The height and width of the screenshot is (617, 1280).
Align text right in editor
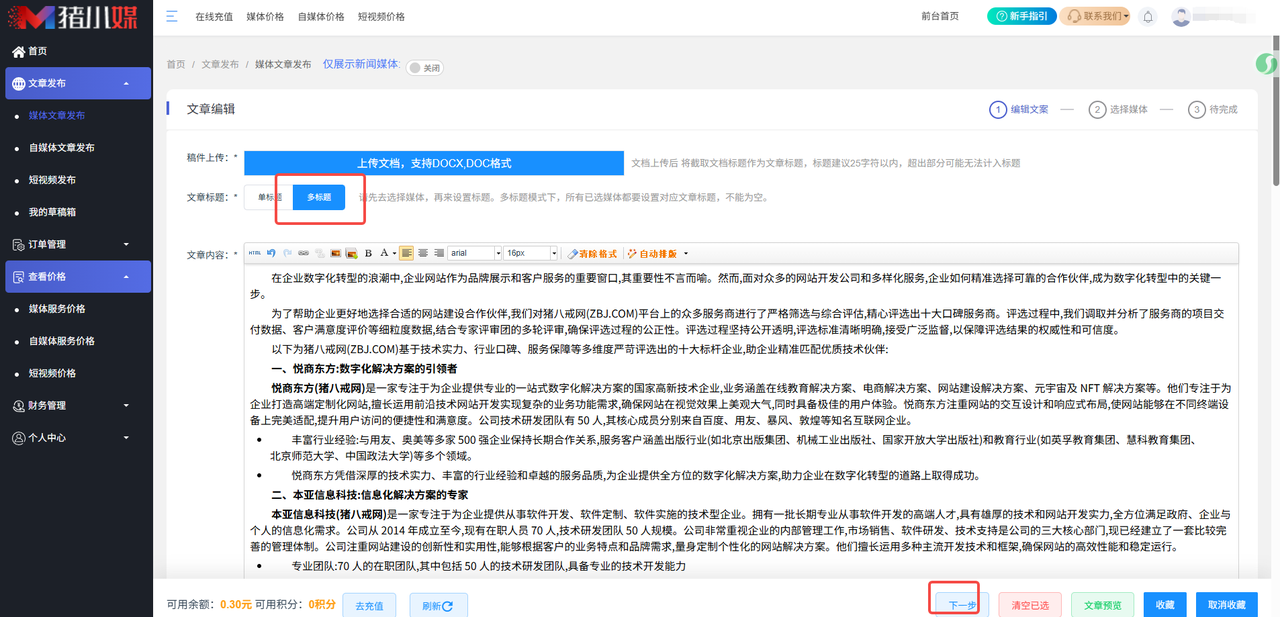point(439,253)
